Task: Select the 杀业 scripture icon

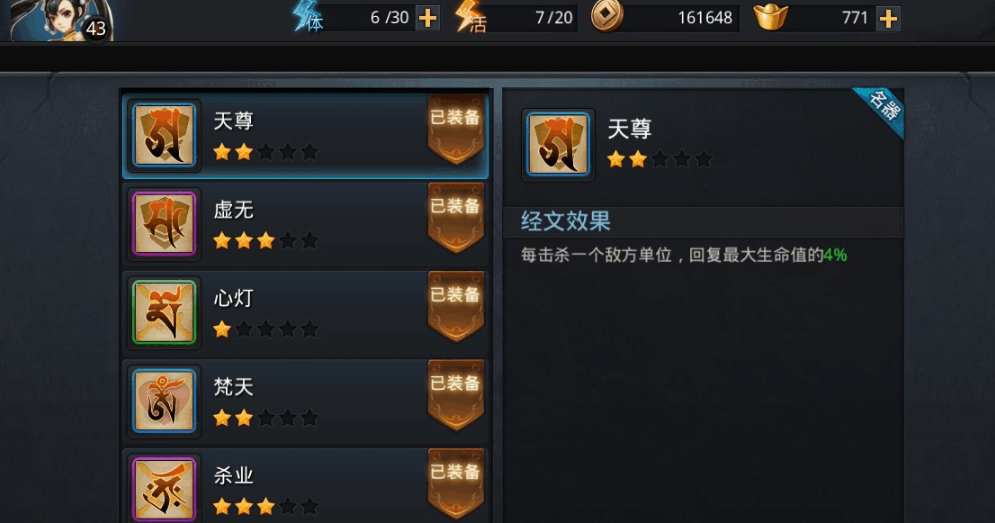Action: tap(164, 489)
